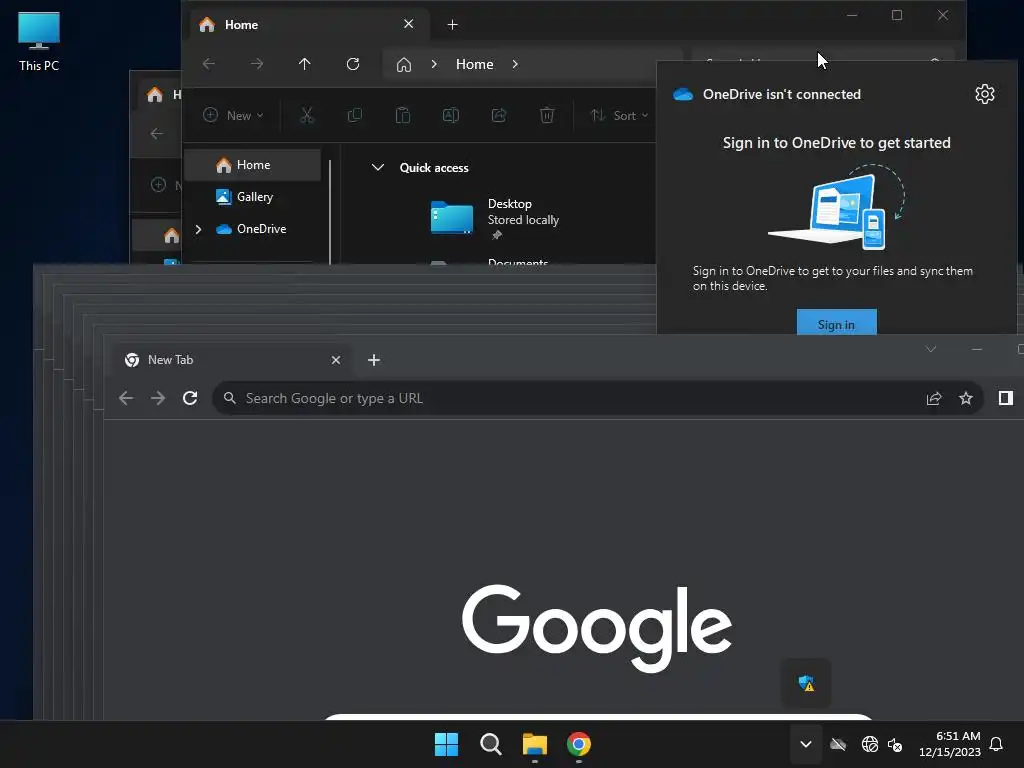The height and width of the screenshot is (768, 1024).
Task: Go forward in Chrome
Action: coord(158,398)
